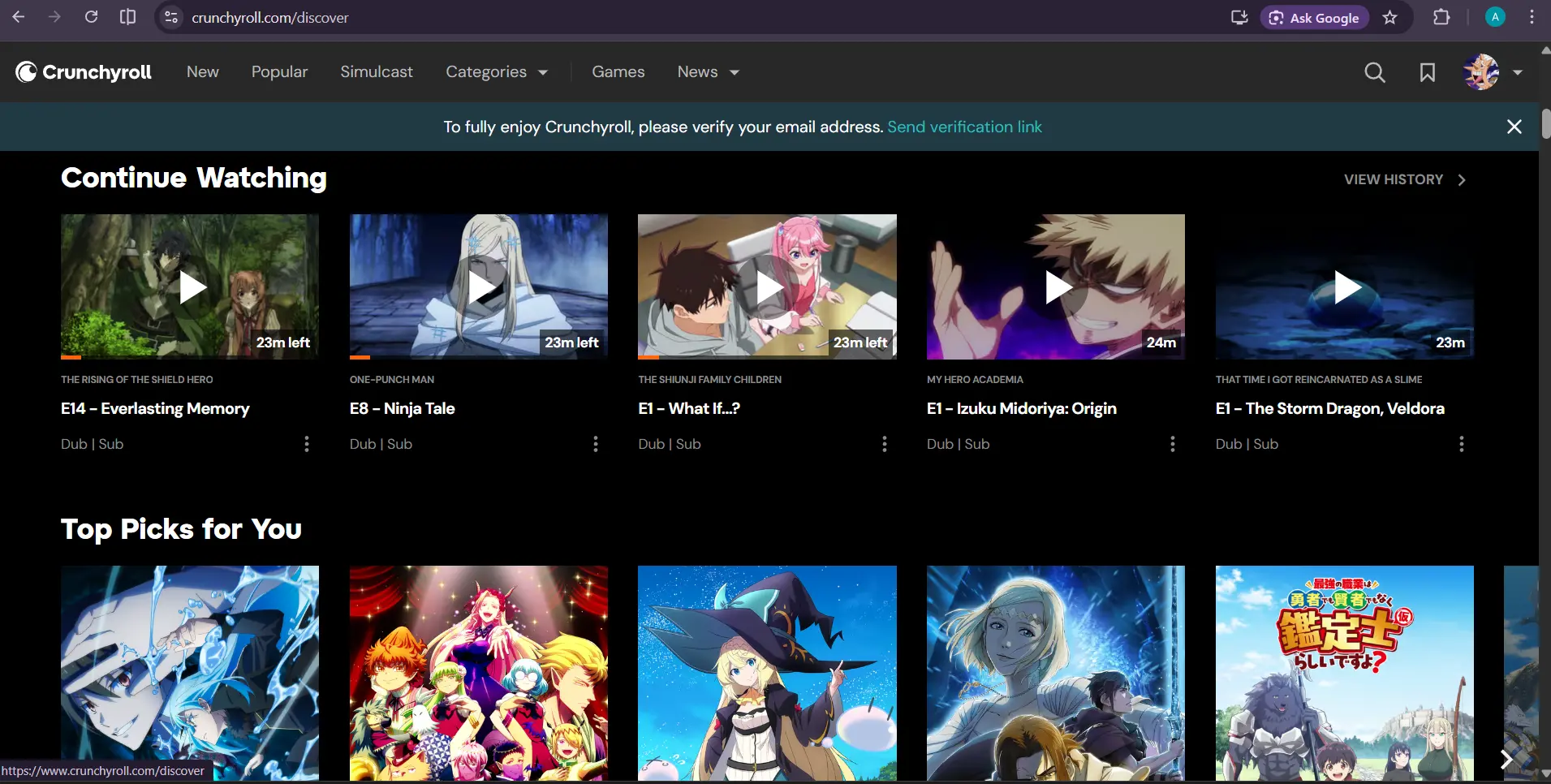Click title E8 - Ninja Tale
The image size is (1551, 784).
[402, 409]
